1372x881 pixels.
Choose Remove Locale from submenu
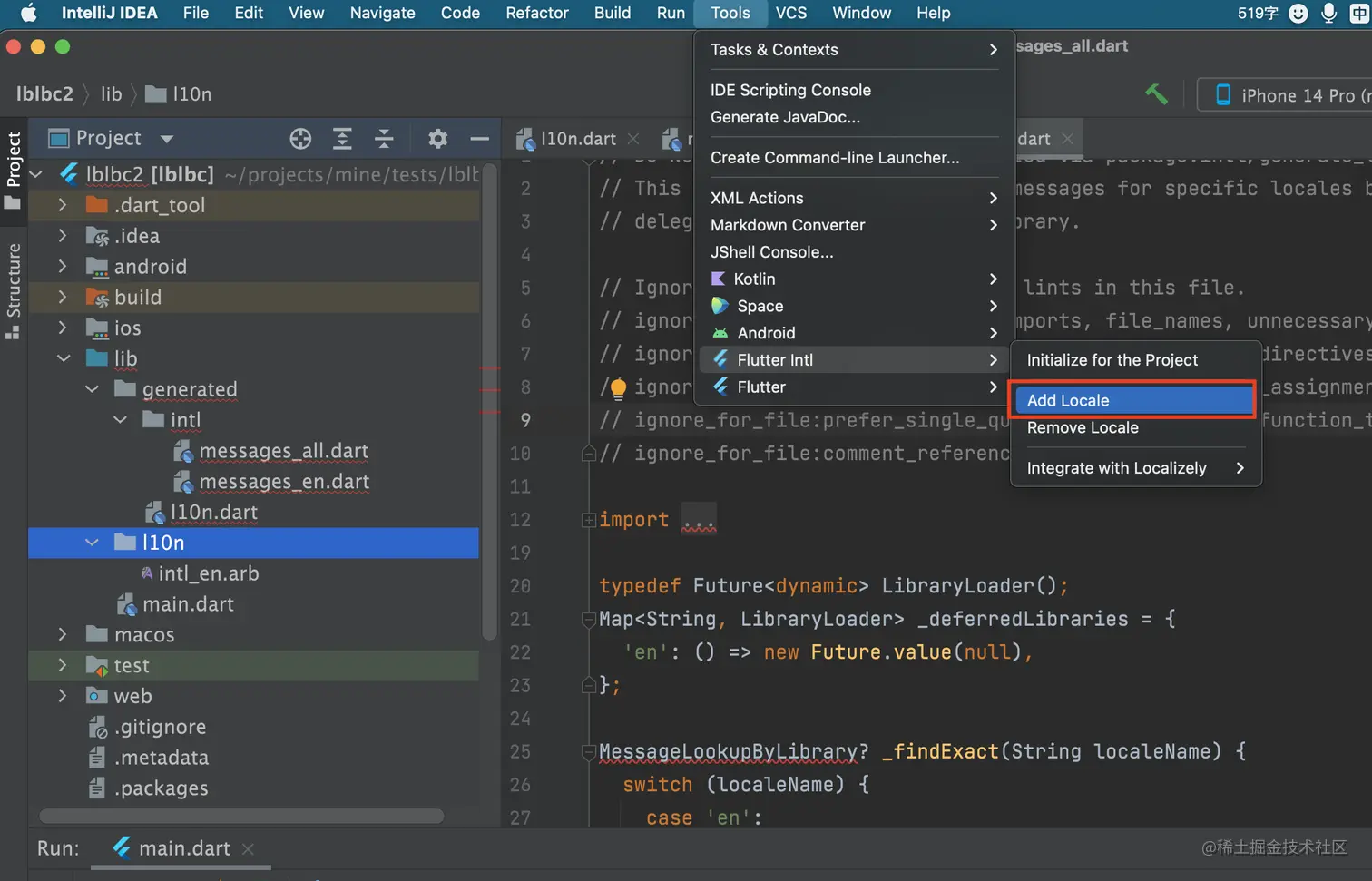click(x=1083, y=428)
